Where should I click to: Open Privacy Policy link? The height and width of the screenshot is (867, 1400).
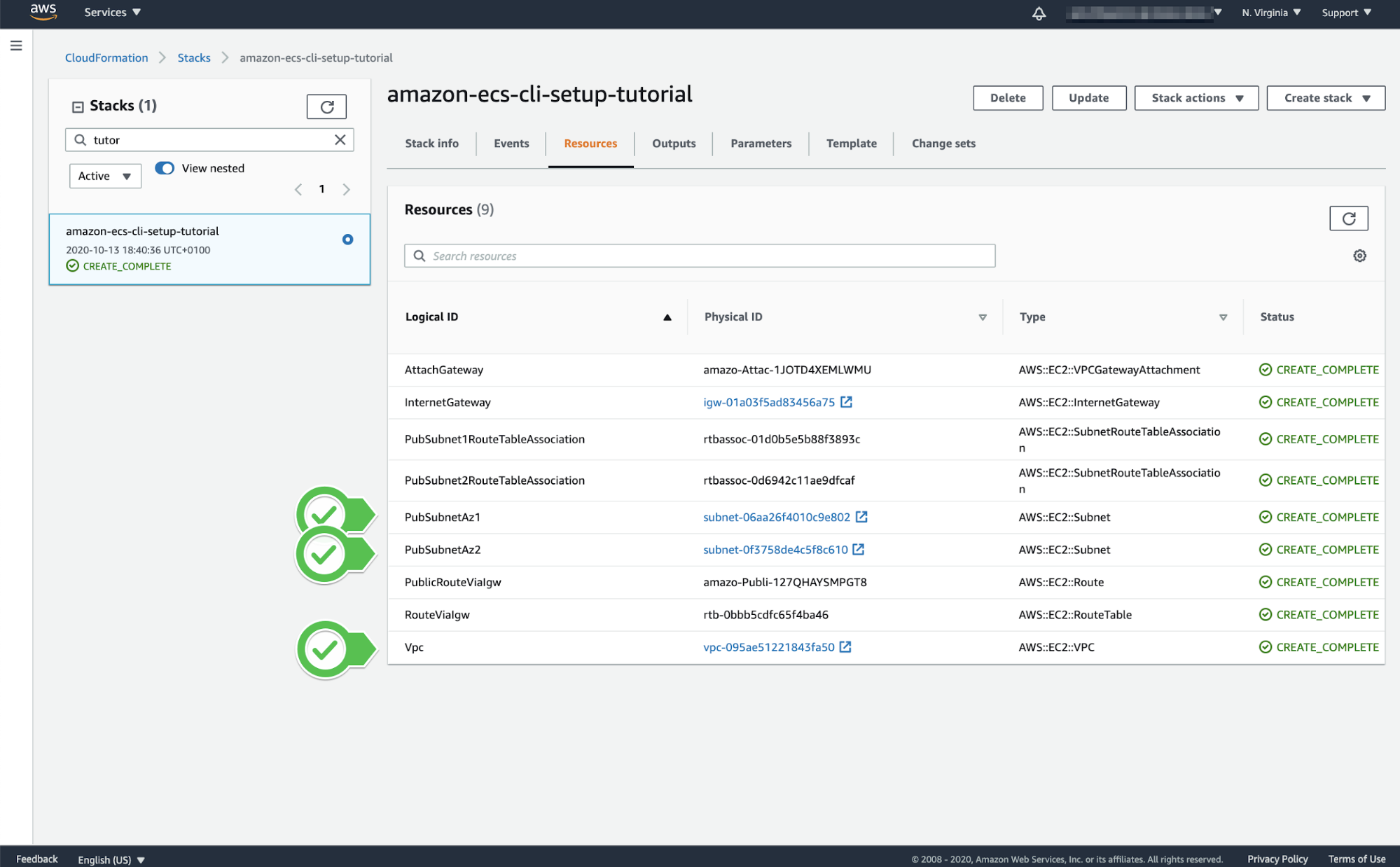tap(1277, 859)
